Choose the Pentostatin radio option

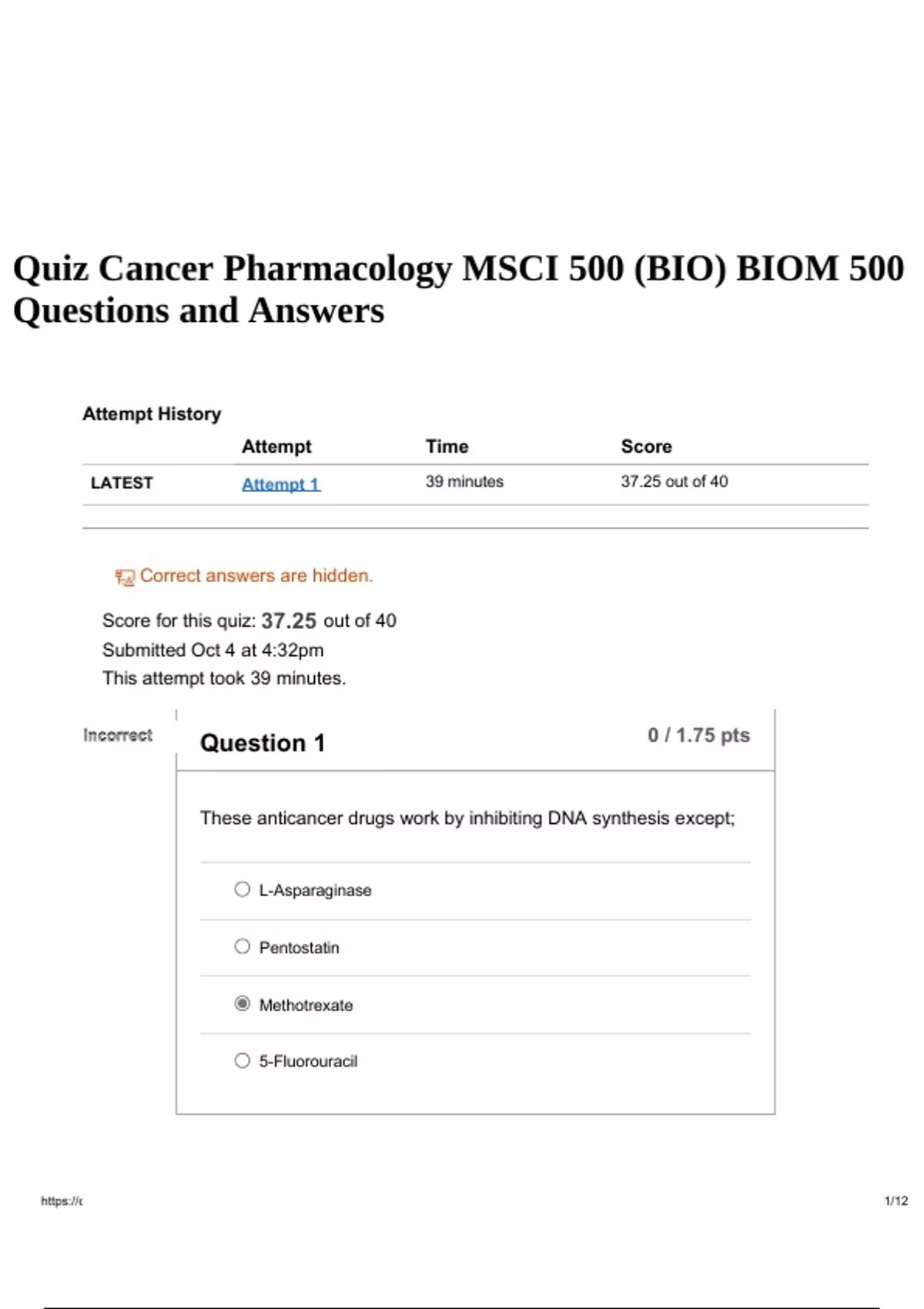coord(243,946)
